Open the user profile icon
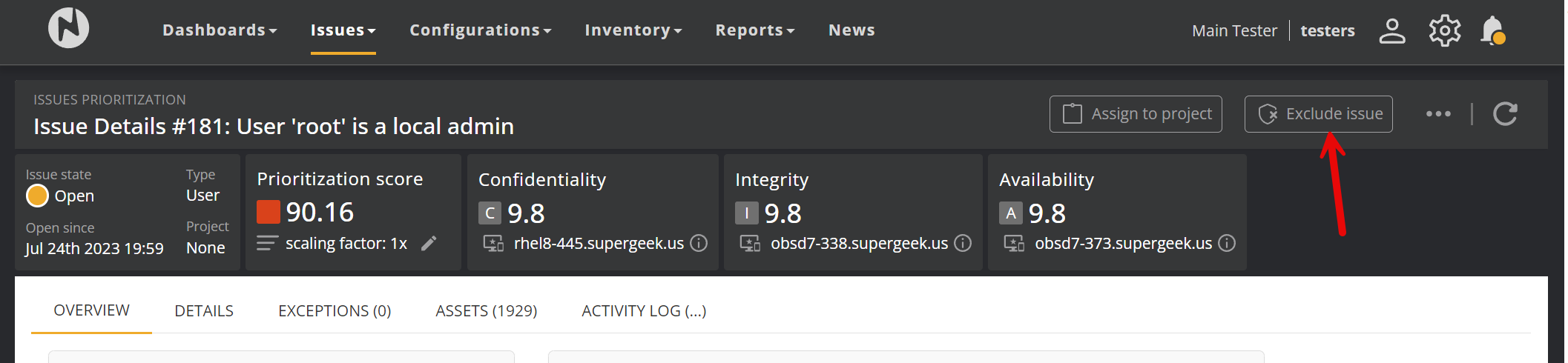 (1391, 31)
